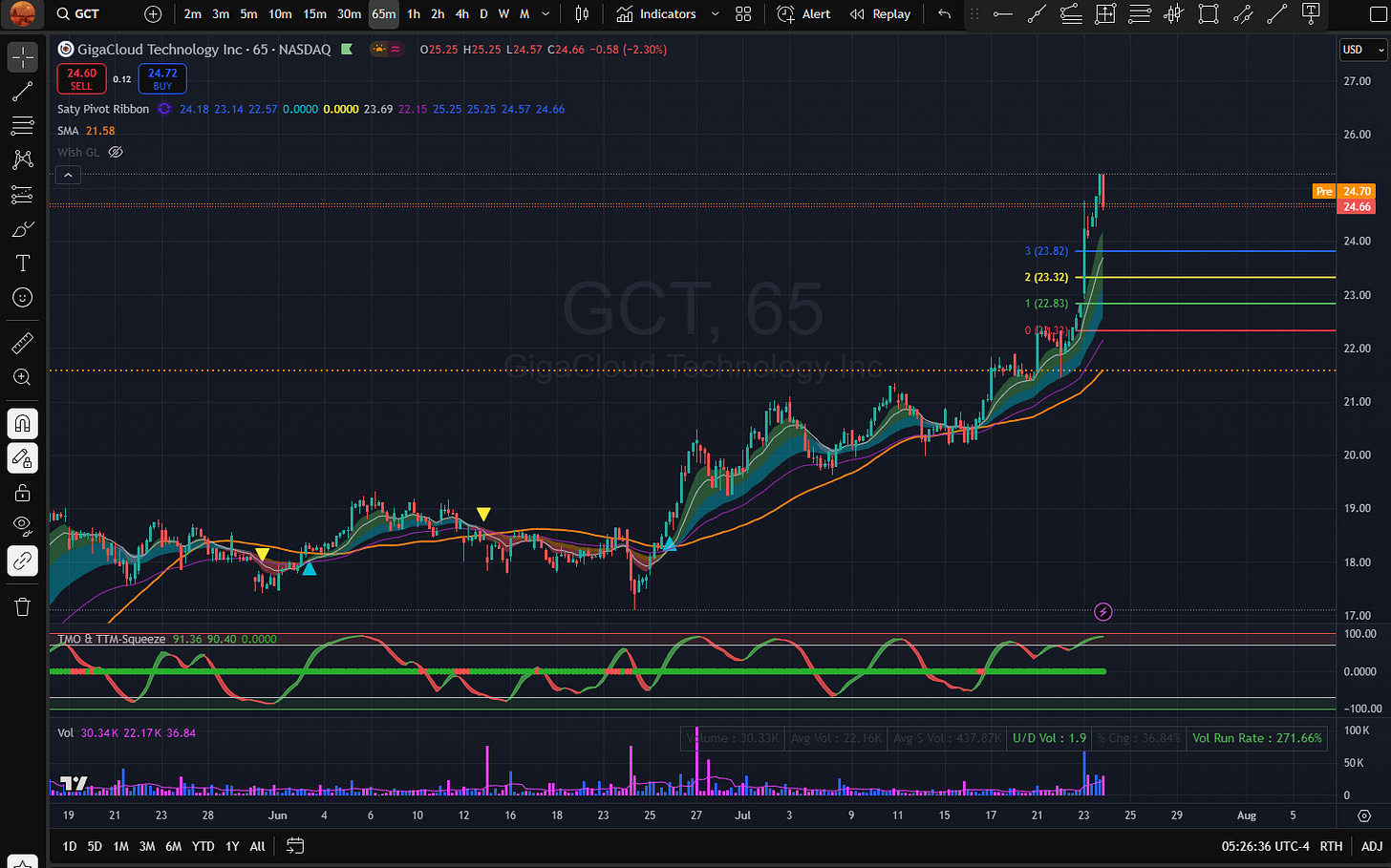Expand the indicator templates dropdown arrow
The width and height of the screenshot is (1391, 868).
(715, 14)
